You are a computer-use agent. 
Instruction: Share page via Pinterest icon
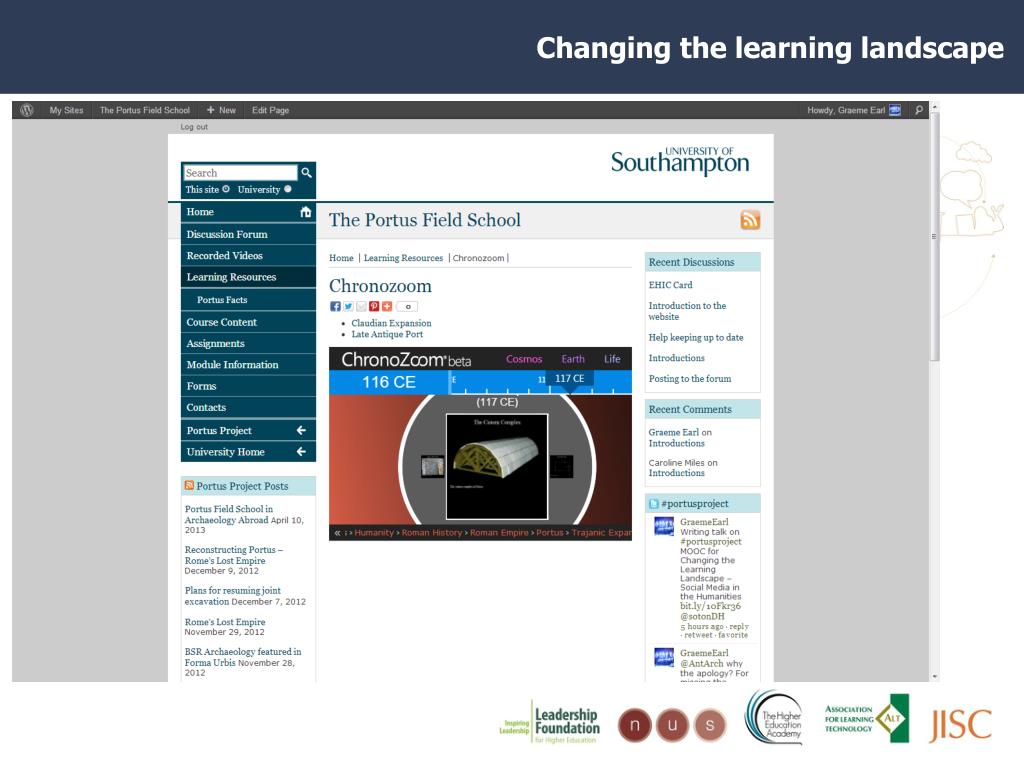pyautogui.click(x=374, y=306)
